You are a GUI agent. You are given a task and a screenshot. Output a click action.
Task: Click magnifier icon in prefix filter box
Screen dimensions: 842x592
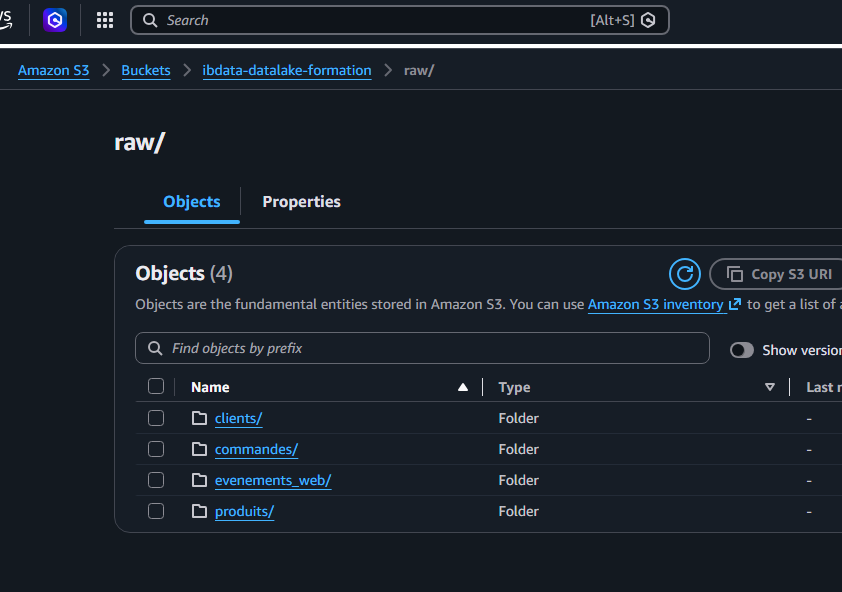coord(155,348)
